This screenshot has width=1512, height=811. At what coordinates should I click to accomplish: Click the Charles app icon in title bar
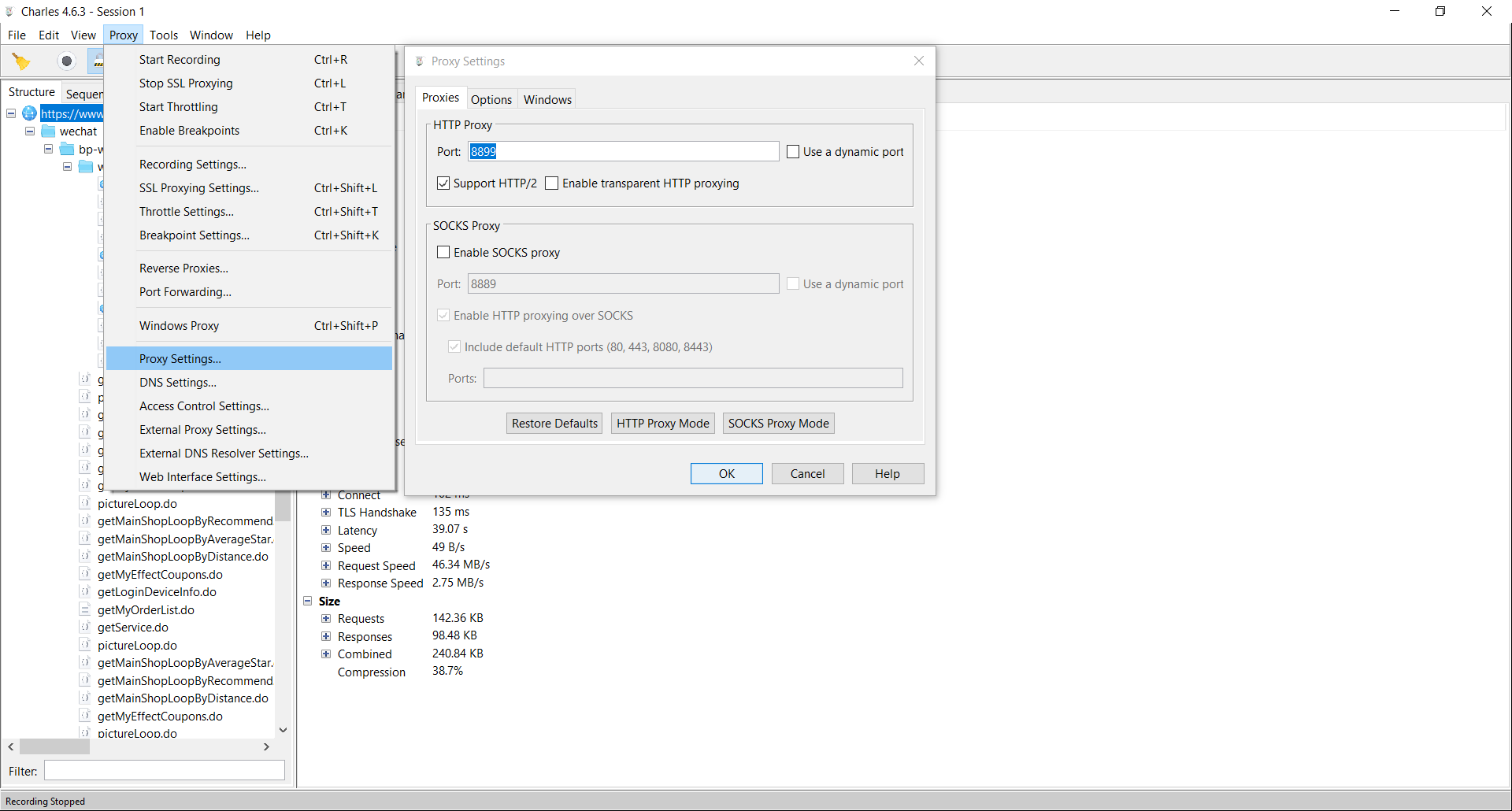tap(9, 11)
